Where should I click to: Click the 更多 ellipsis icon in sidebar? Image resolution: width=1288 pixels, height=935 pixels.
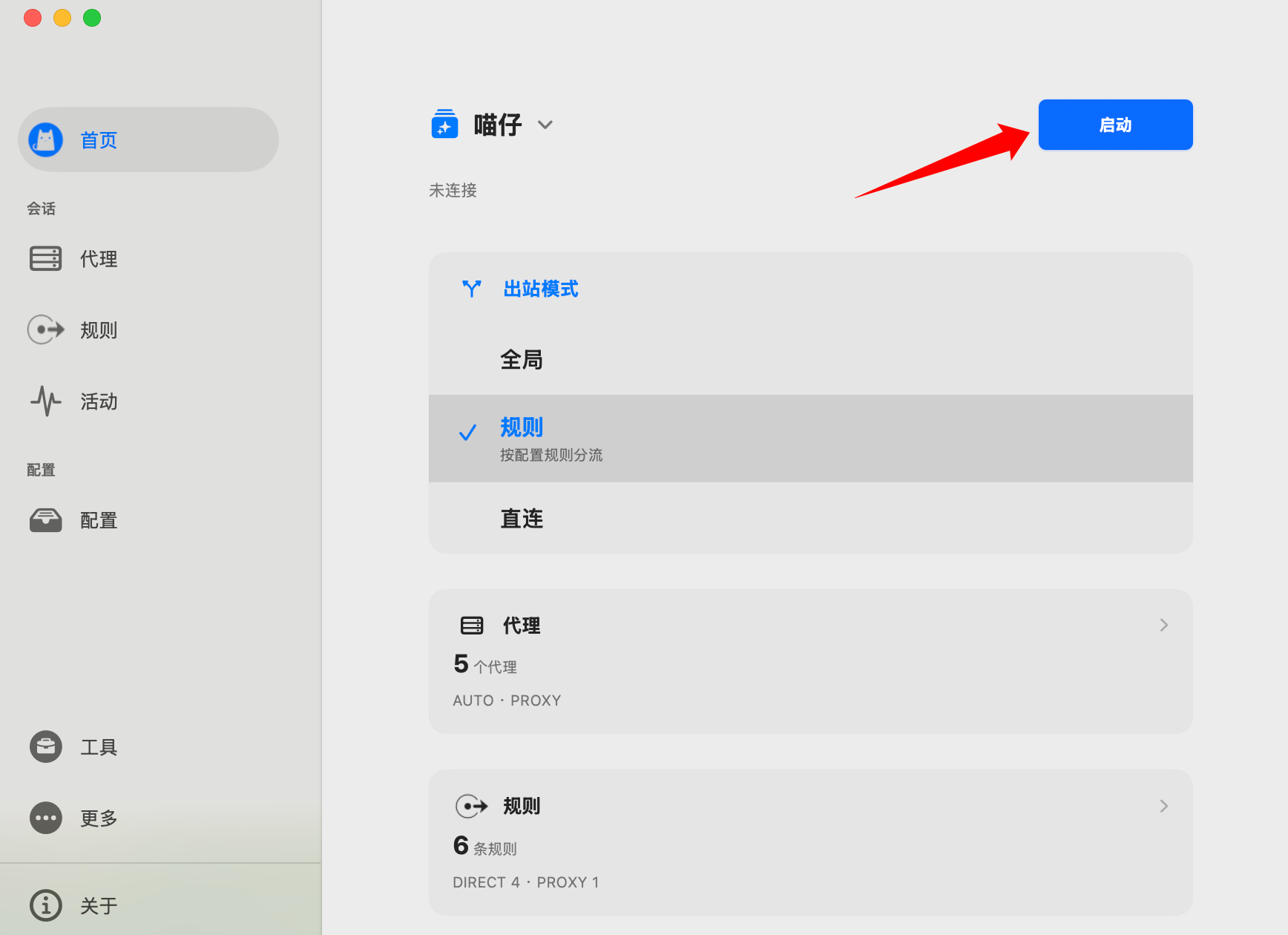click(45, 818)
